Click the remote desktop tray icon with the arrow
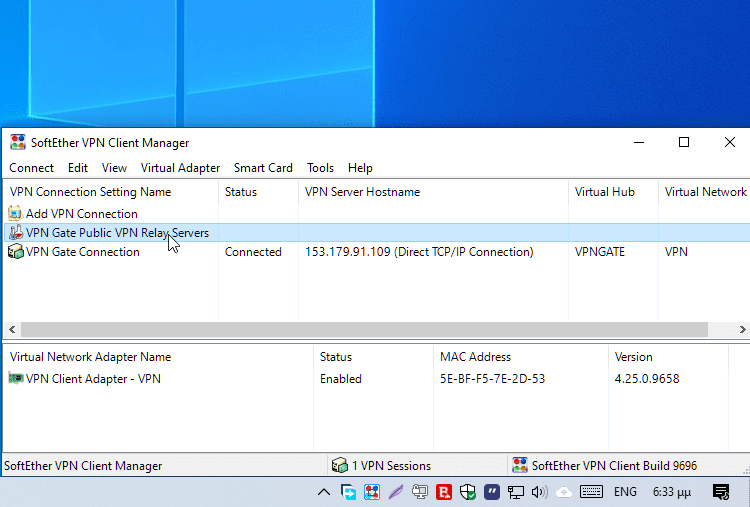This screenshot has height=507, width=750. [x=348, y=492]
